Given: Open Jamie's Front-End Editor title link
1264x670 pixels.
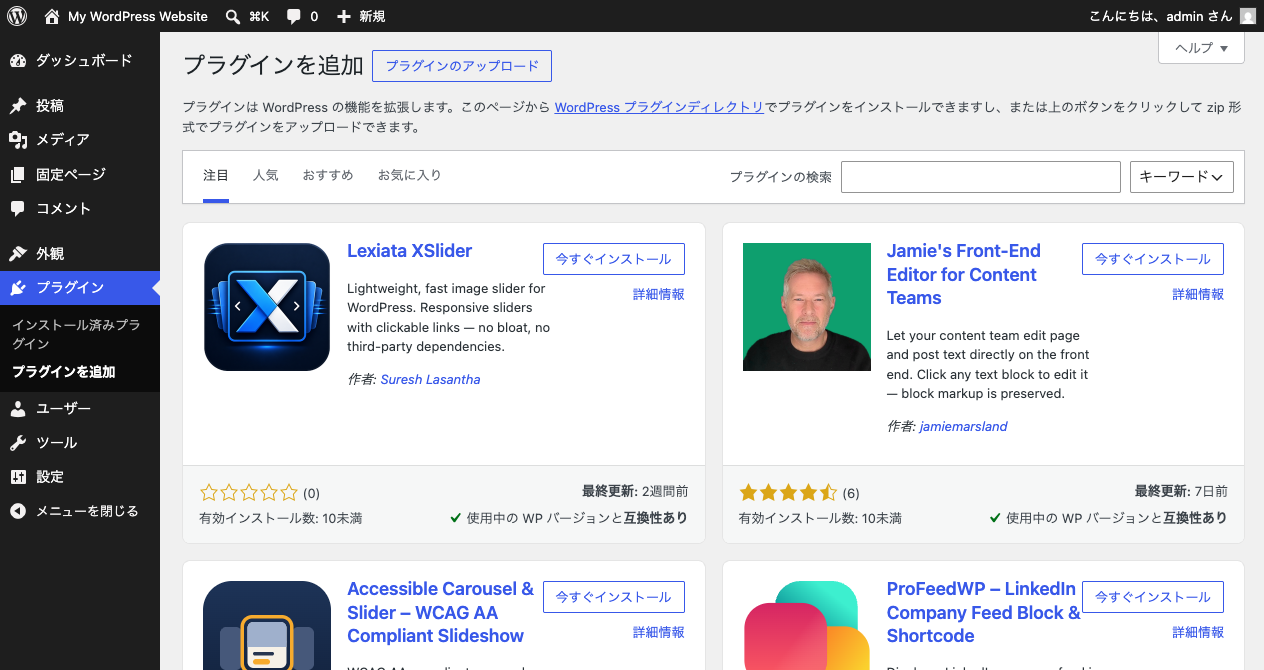Looking at the screenshot, I should coord(964,274).
